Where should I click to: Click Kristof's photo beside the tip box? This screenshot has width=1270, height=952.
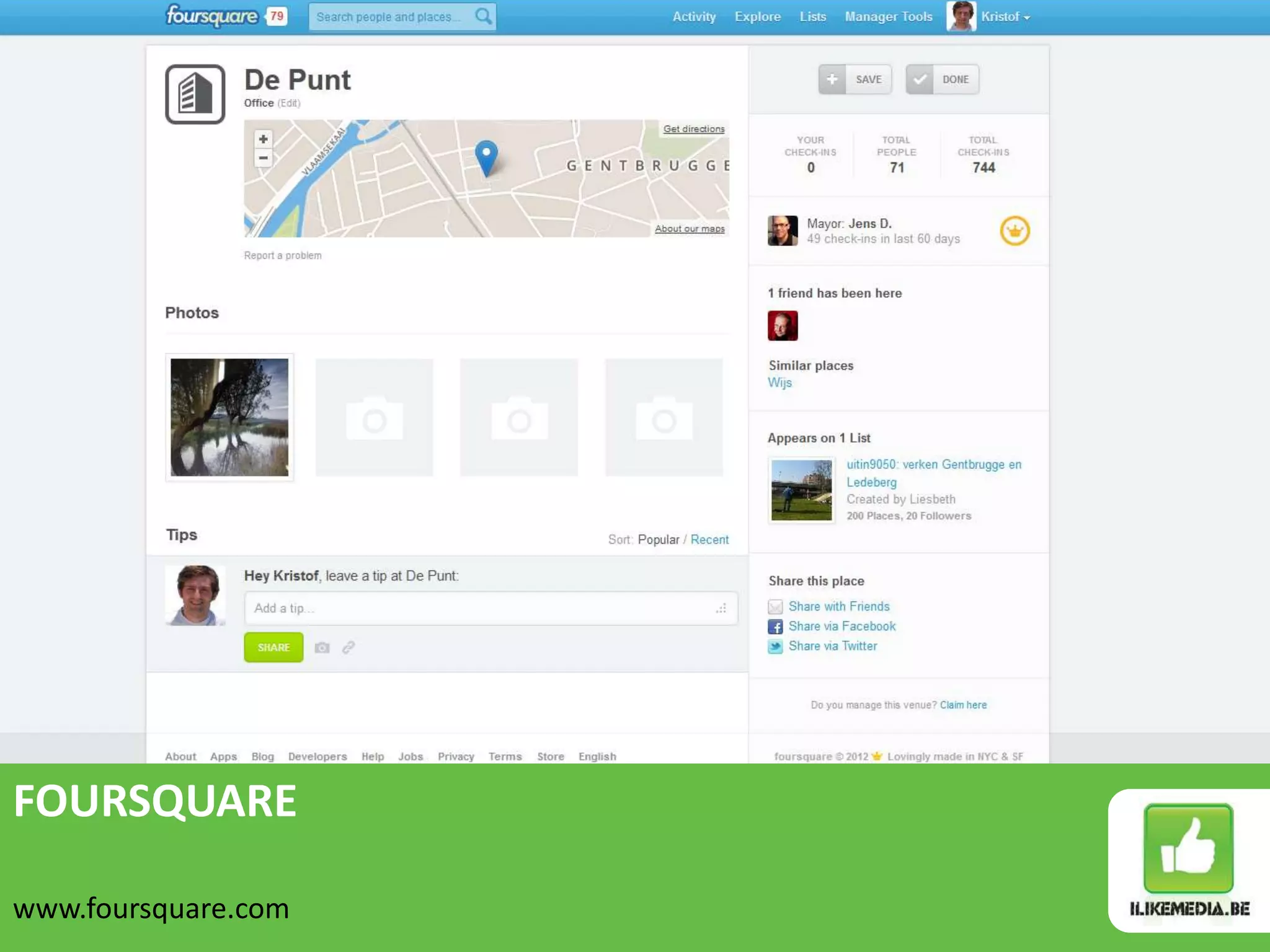pyautogui.click(x=195, y=595)
